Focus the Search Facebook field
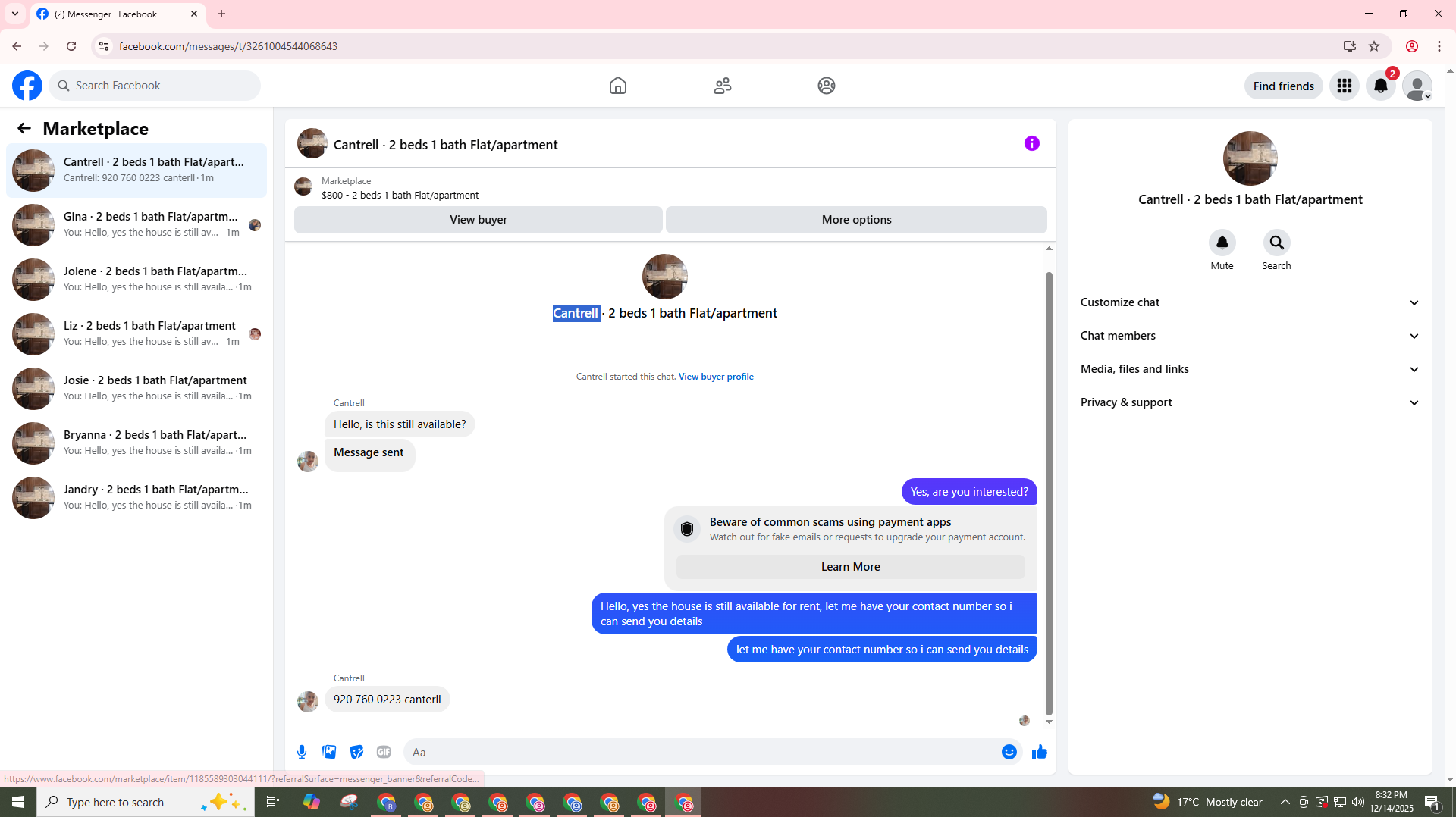The height and width of the screenshot is (817, 1456). (x=155, y=86)
